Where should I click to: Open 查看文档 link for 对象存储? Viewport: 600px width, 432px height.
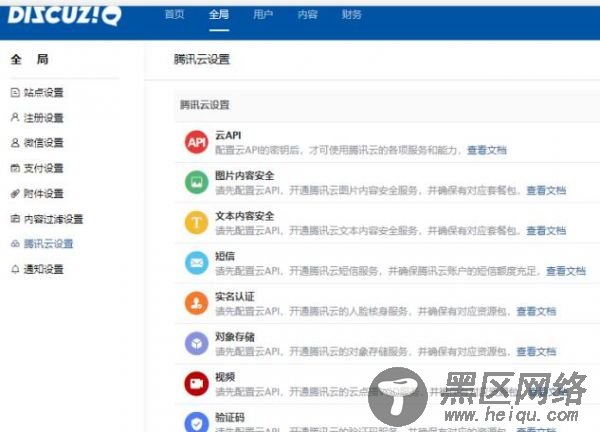536,351
